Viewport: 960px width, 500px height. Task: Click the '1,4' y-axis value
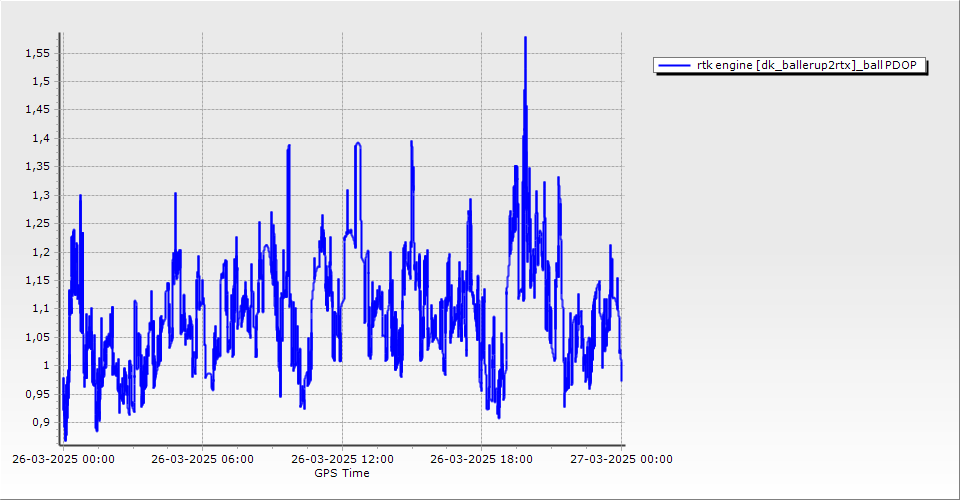(40, 138)
